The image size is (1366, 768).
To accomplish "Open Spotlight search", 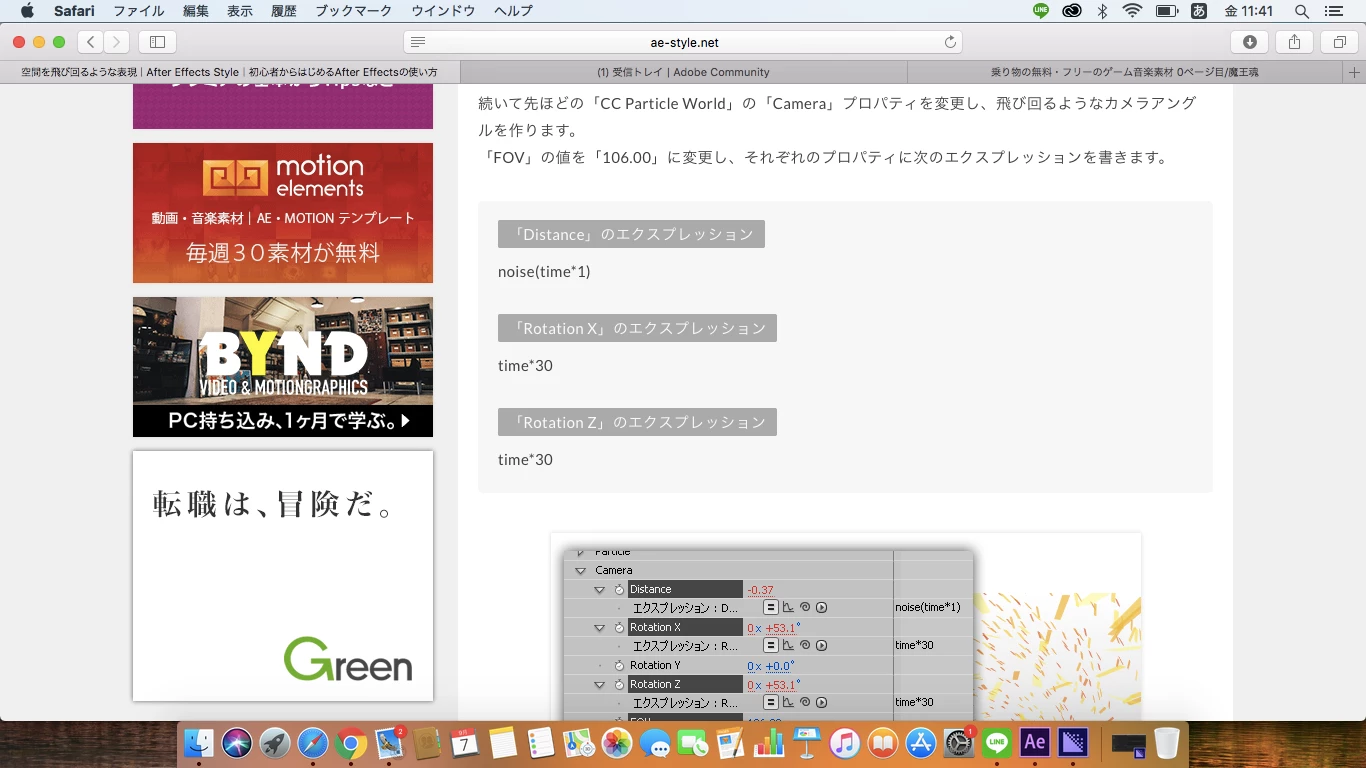I will point(1301,11).
